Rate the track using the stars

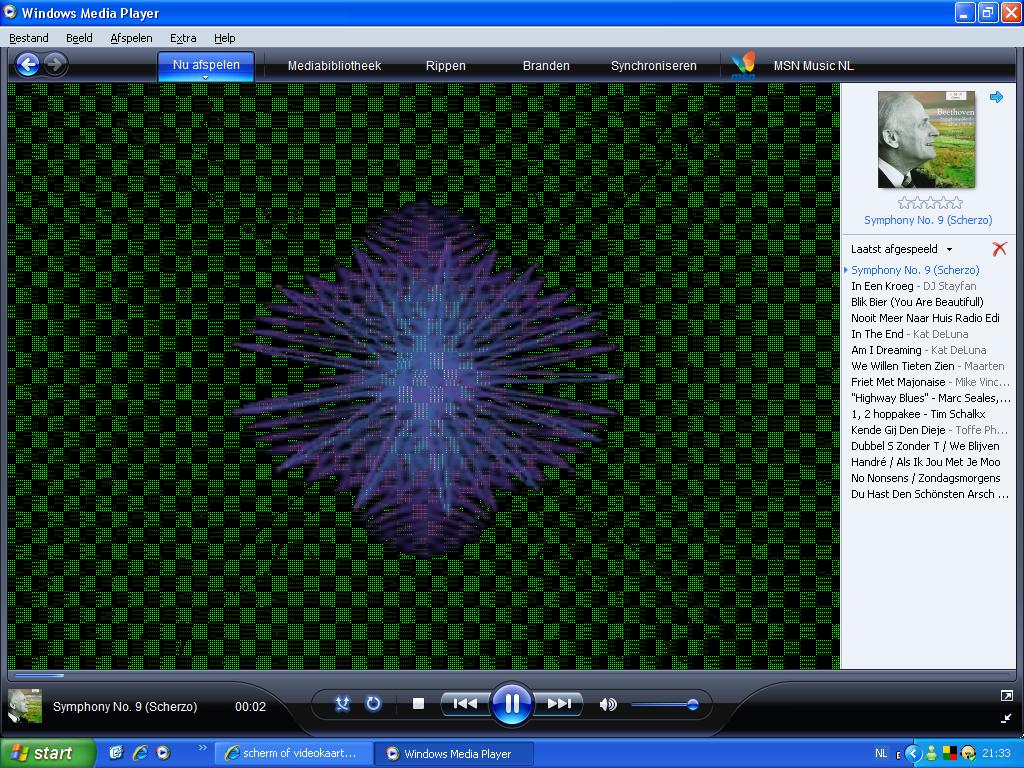930,202
